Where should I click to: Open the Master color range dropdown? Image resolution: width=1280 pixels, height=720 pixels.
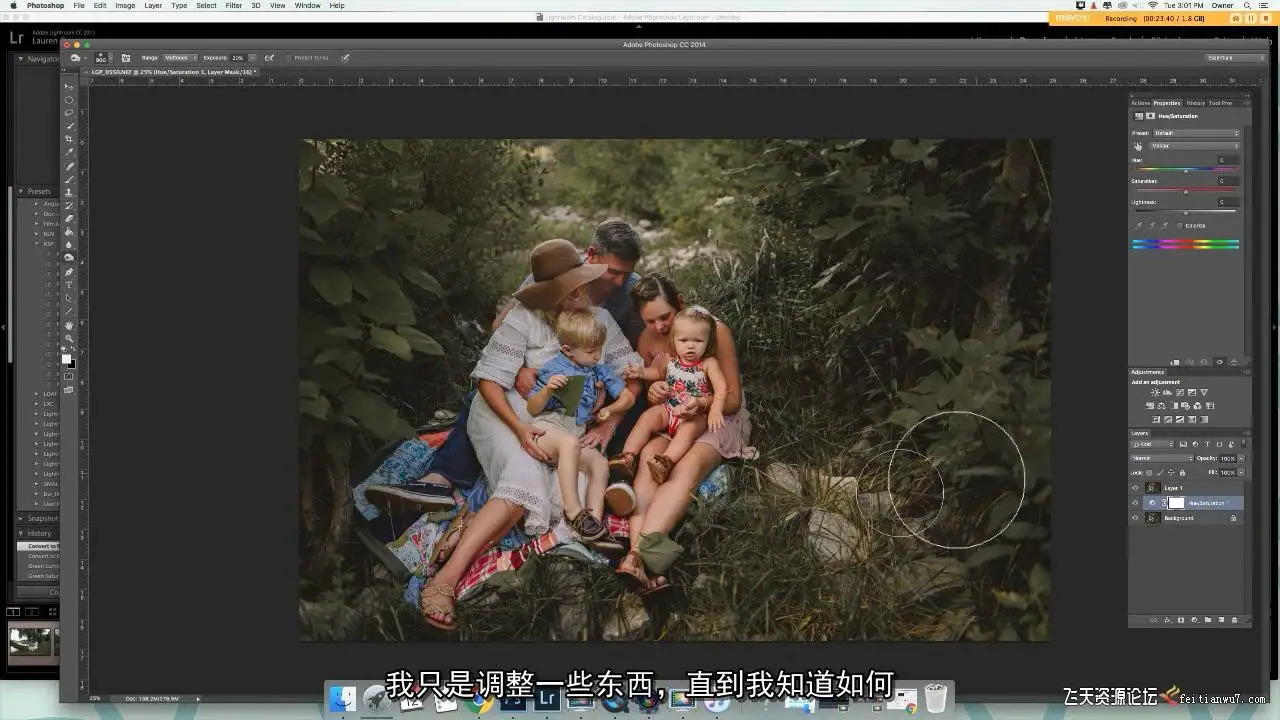point(1194,146)
